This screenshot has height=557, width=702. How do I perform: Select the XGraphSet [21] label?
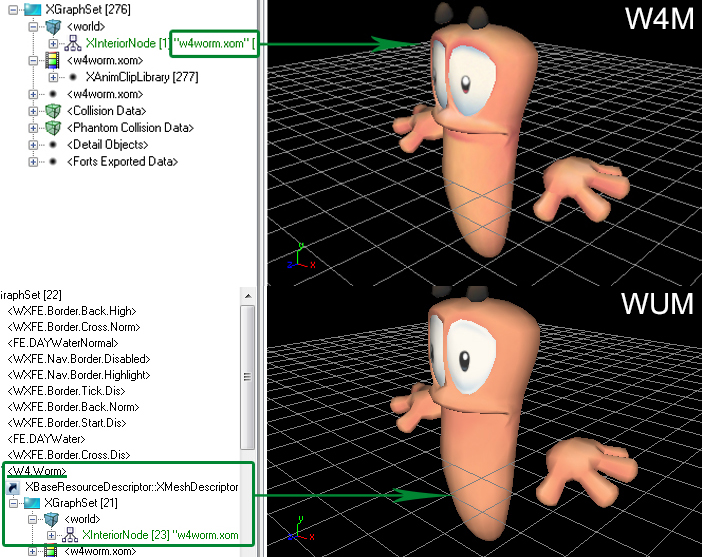(x=81, y=503)
